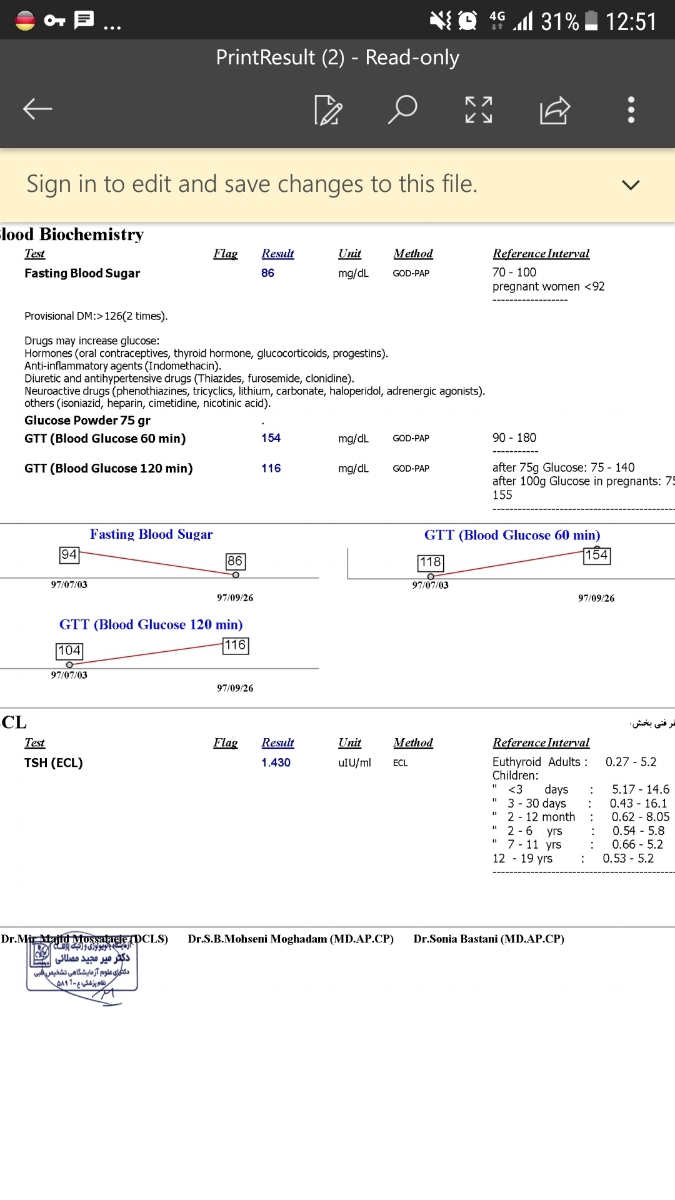Screen dimensions: 675x1200
Task: Open the three-dot overflow menu
Action: (x=630, y=110)
